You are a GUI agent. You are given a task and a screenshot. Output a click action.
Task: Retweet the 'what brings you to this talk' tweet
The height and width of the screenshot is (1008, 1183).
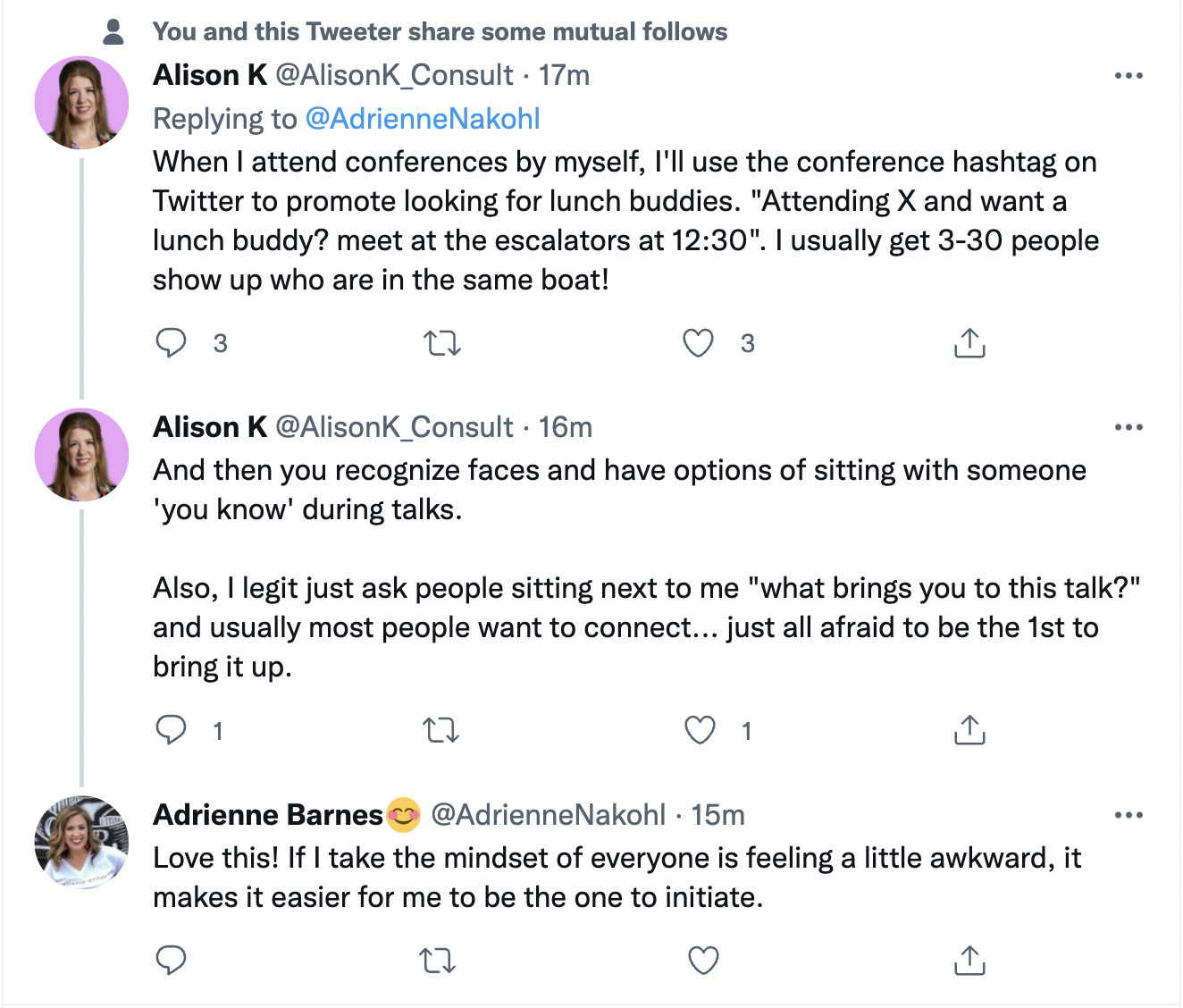(441, 731)
